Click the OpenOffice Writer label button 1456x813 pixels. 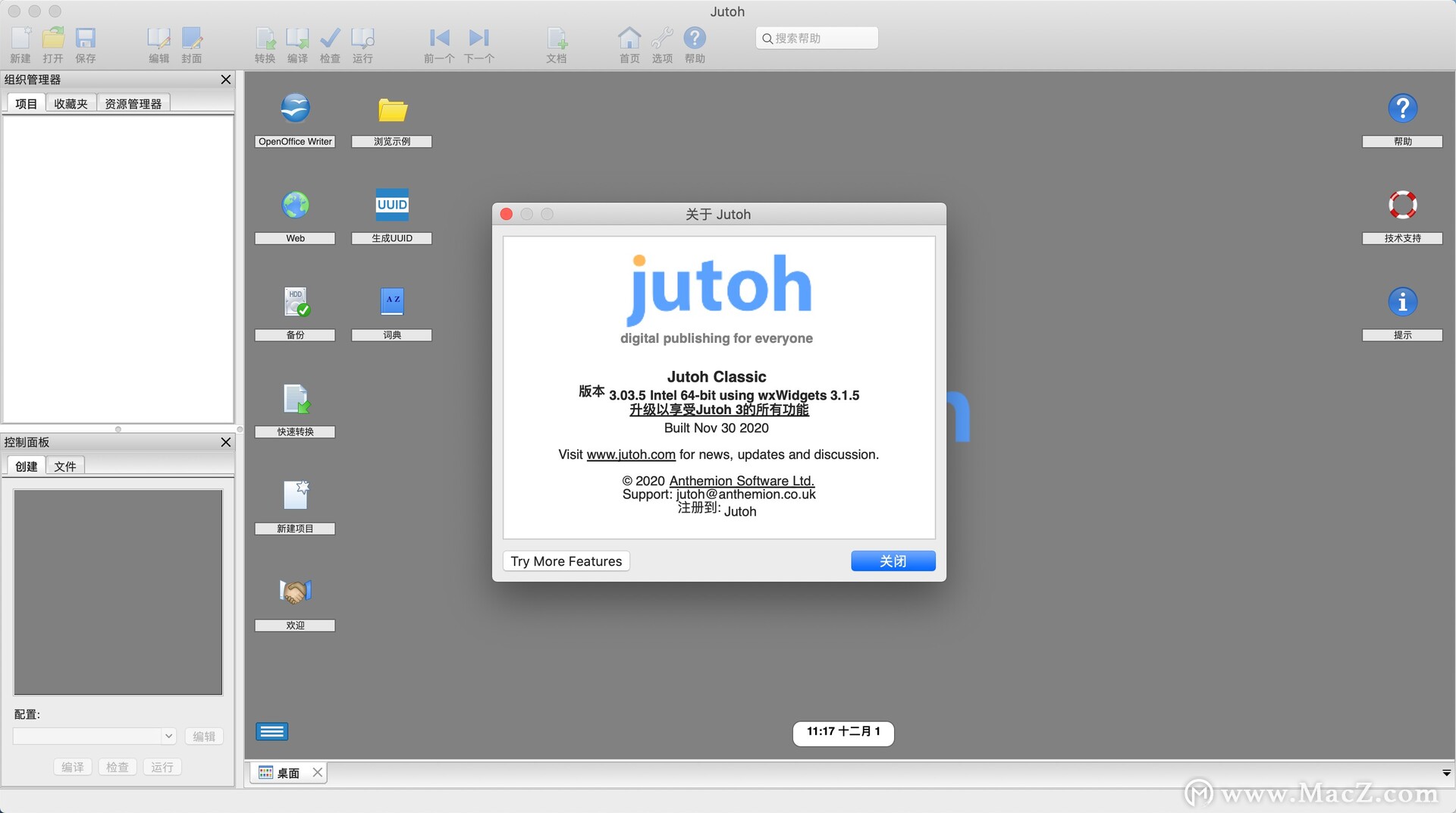point(295,142)
